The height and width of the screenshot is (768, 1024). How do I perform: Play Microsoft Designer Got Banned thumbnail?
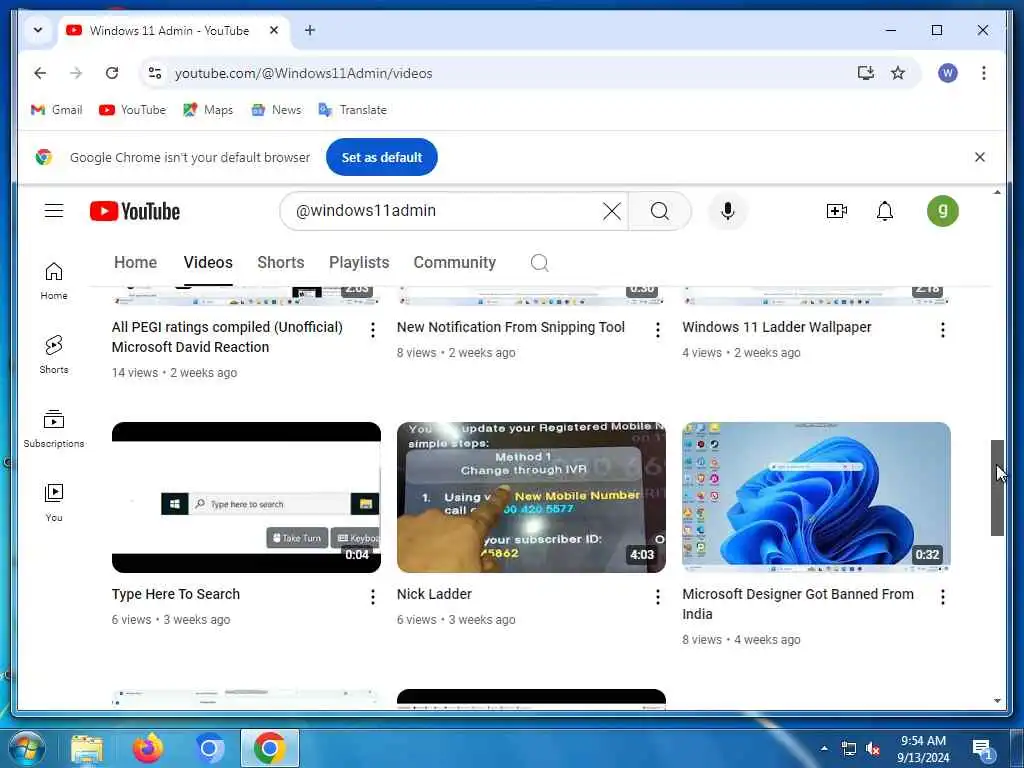816,498
